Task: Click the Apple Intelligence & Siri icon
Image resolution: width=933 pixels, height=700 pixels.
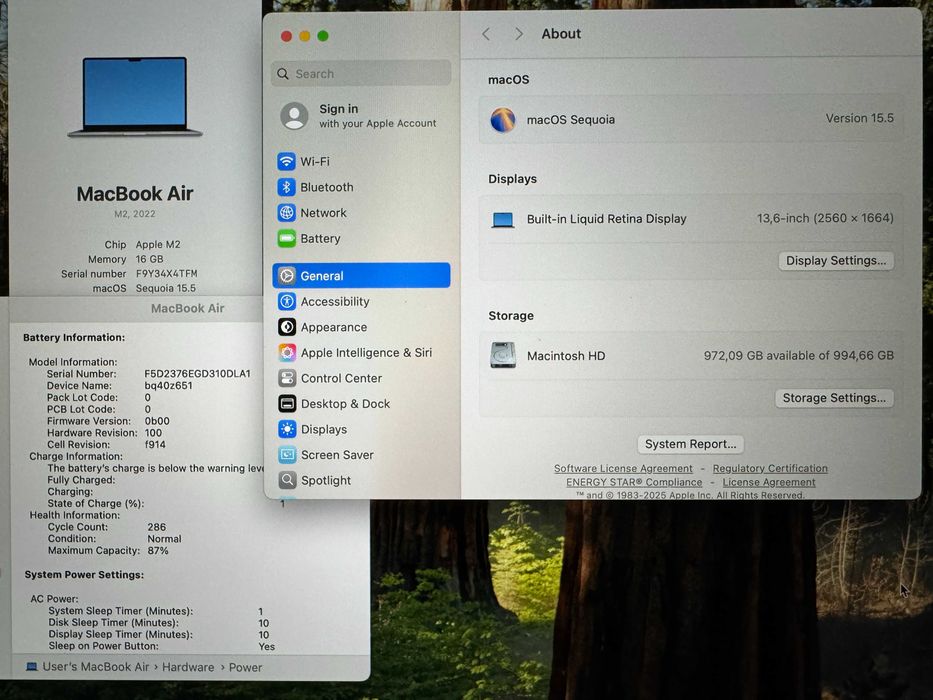Action: pyautogui.click(x=287, y=352)
